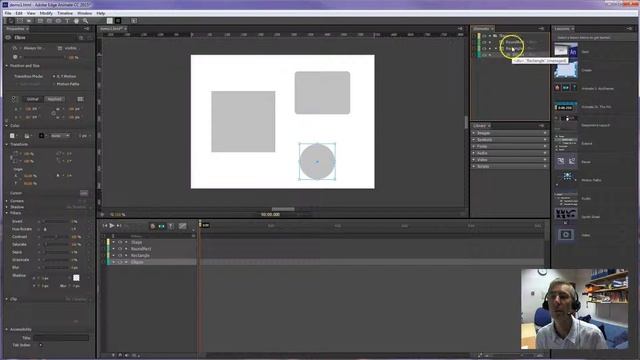Add item via Symbols plus icon
The image size is (640, 360).
545,140
